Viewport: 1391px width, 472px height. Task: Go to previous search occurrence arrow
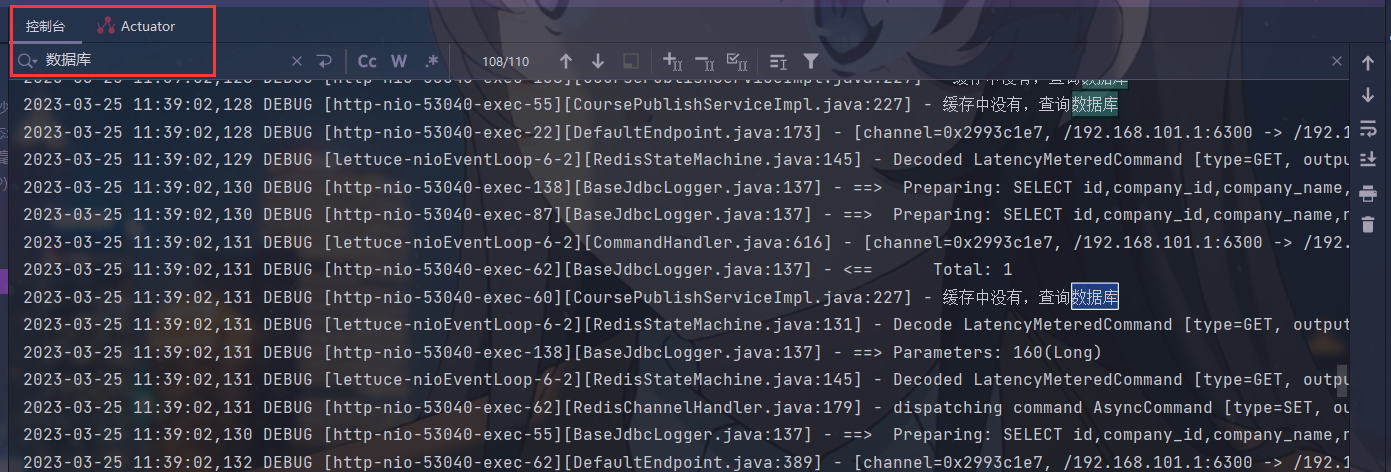[566, 61]
